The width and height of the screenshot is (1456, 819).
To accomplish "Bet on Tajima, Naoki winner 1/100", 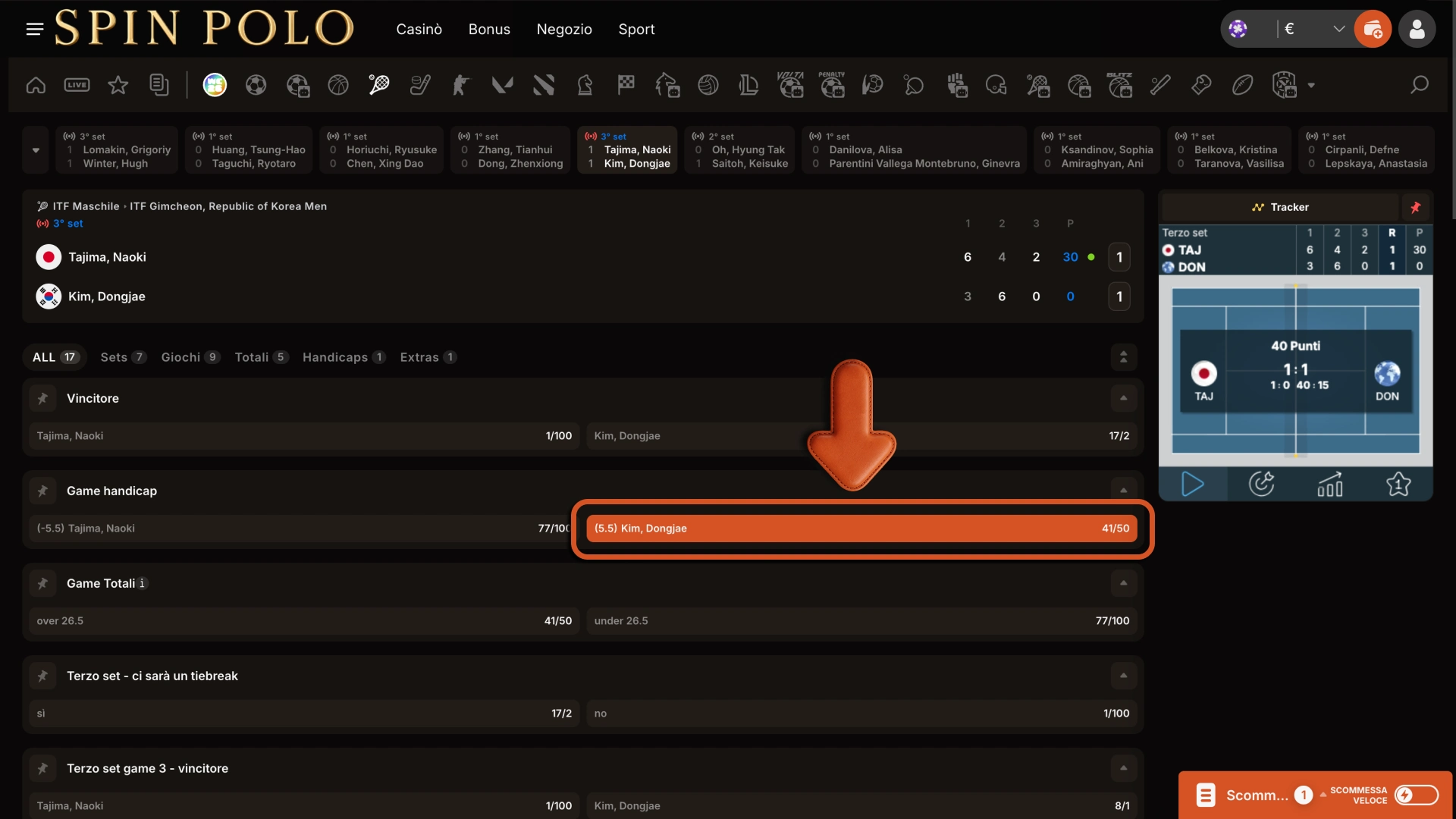I will click(304, 436).
